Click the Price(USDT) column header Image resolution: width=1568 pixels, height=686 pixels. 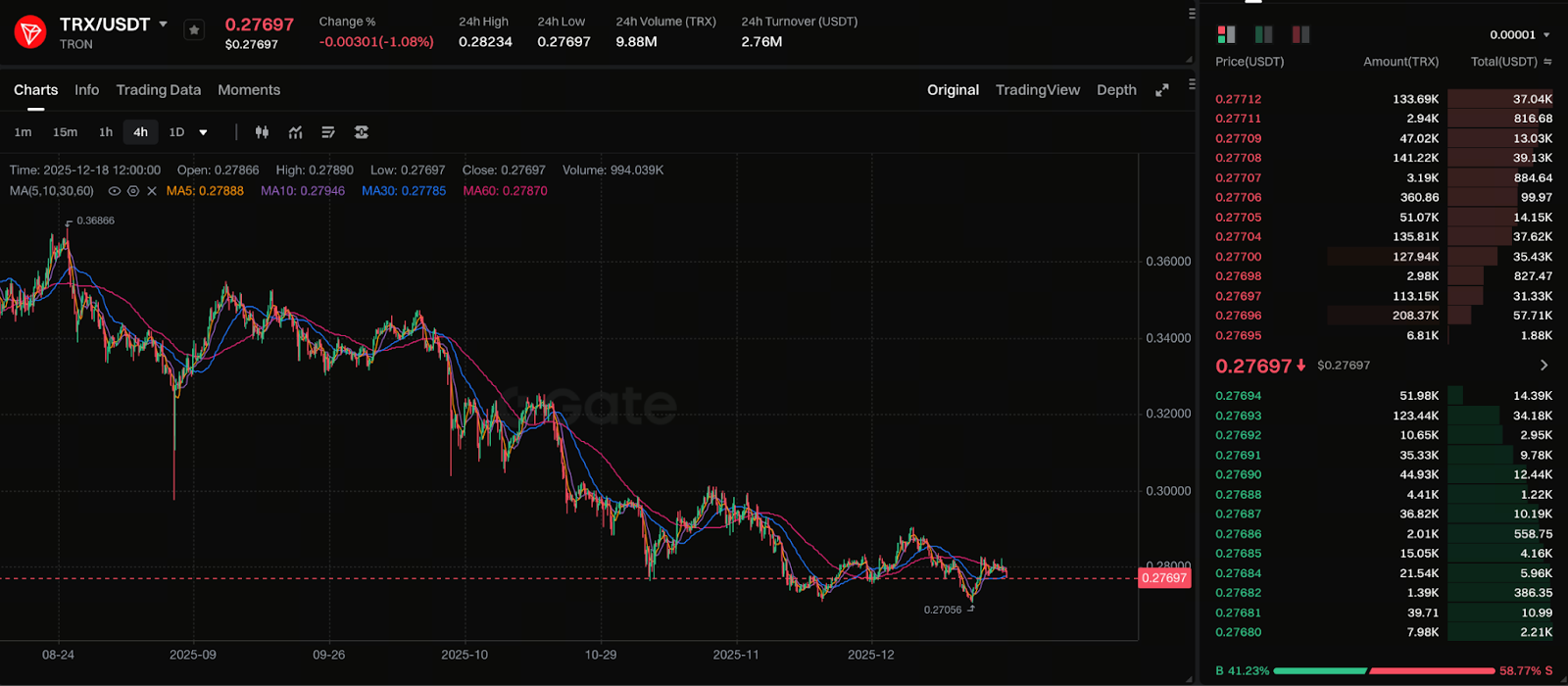[1249, 62]
